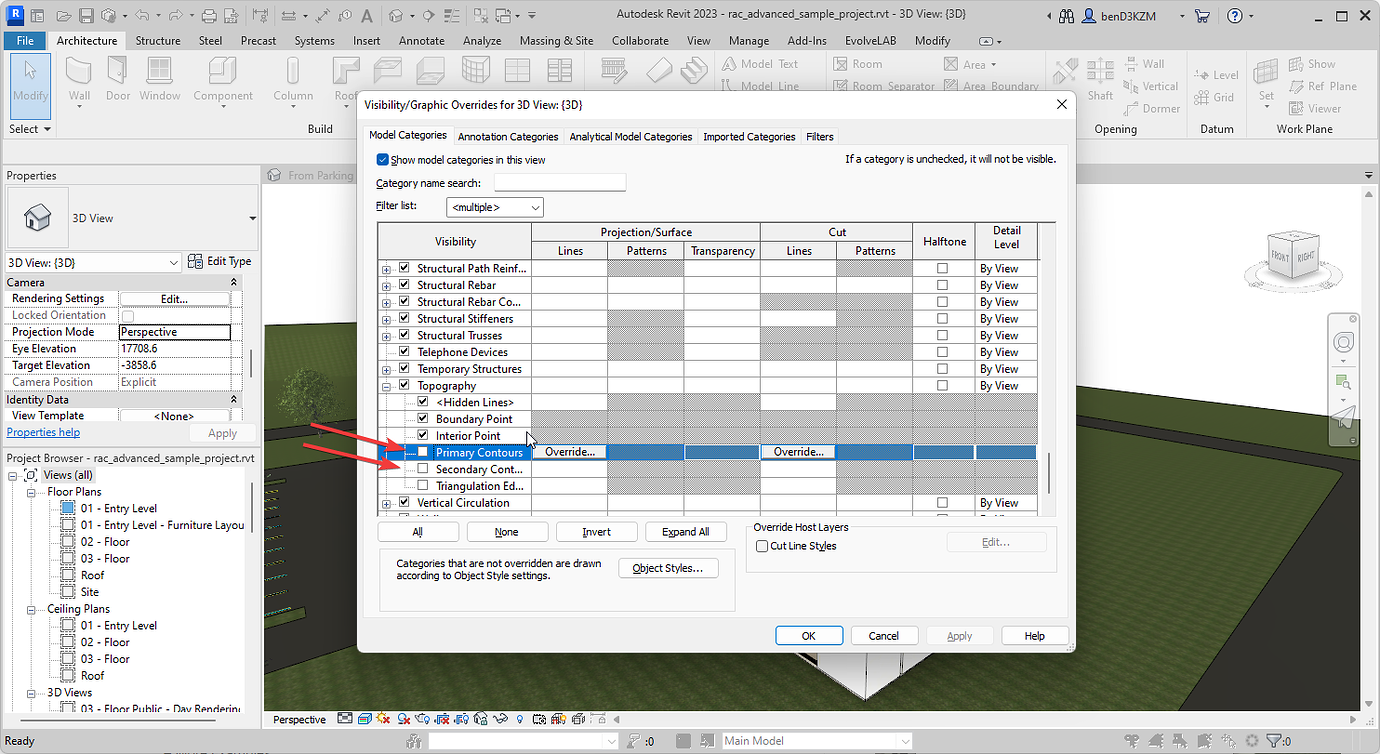The width and height of the screenshot is (1380, 754).
Task: Enable Halftone for Structural Rebar
Action: (943, 284)
